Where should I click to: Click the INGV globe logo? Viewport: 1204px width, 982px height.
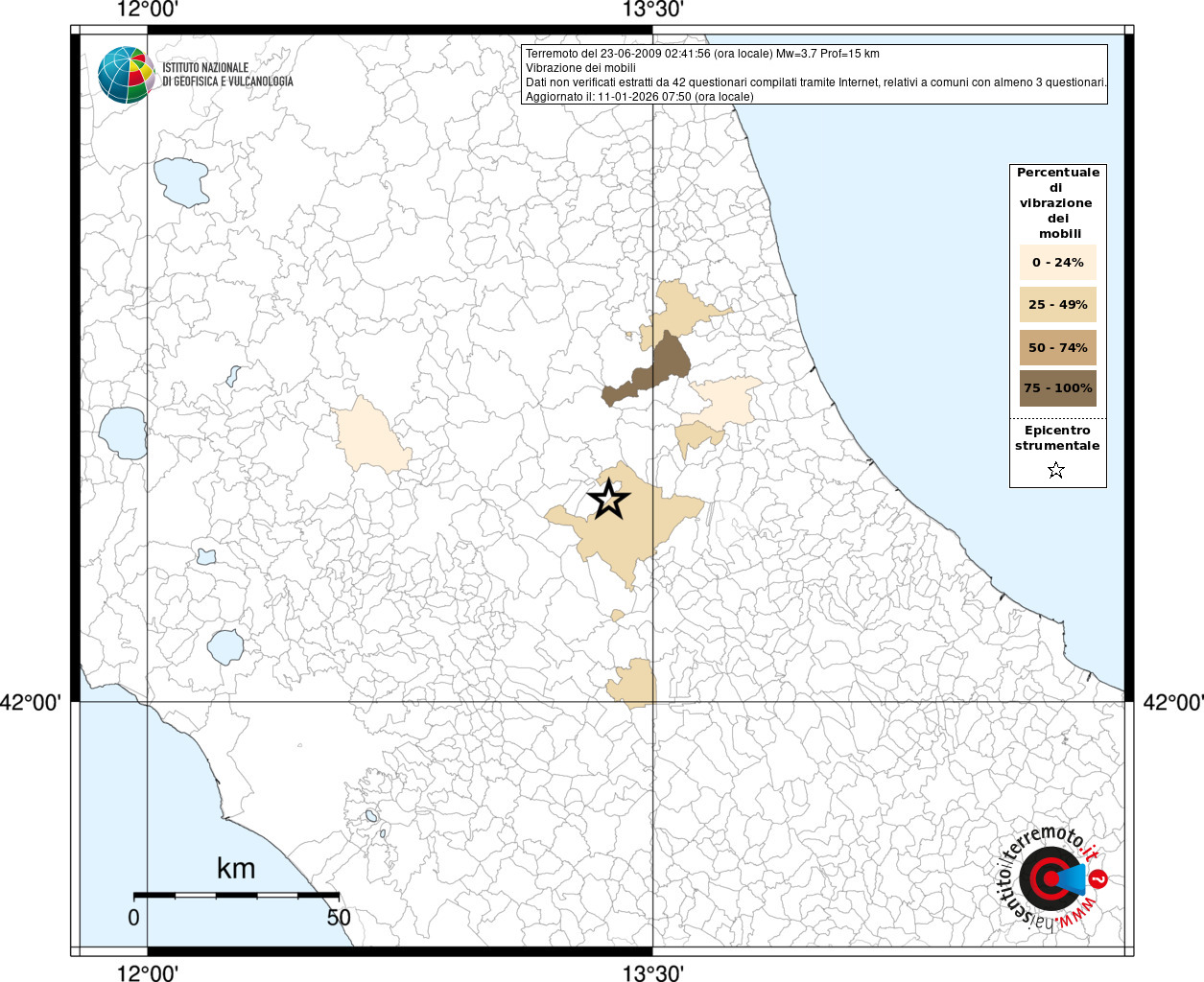coord(126,75)
